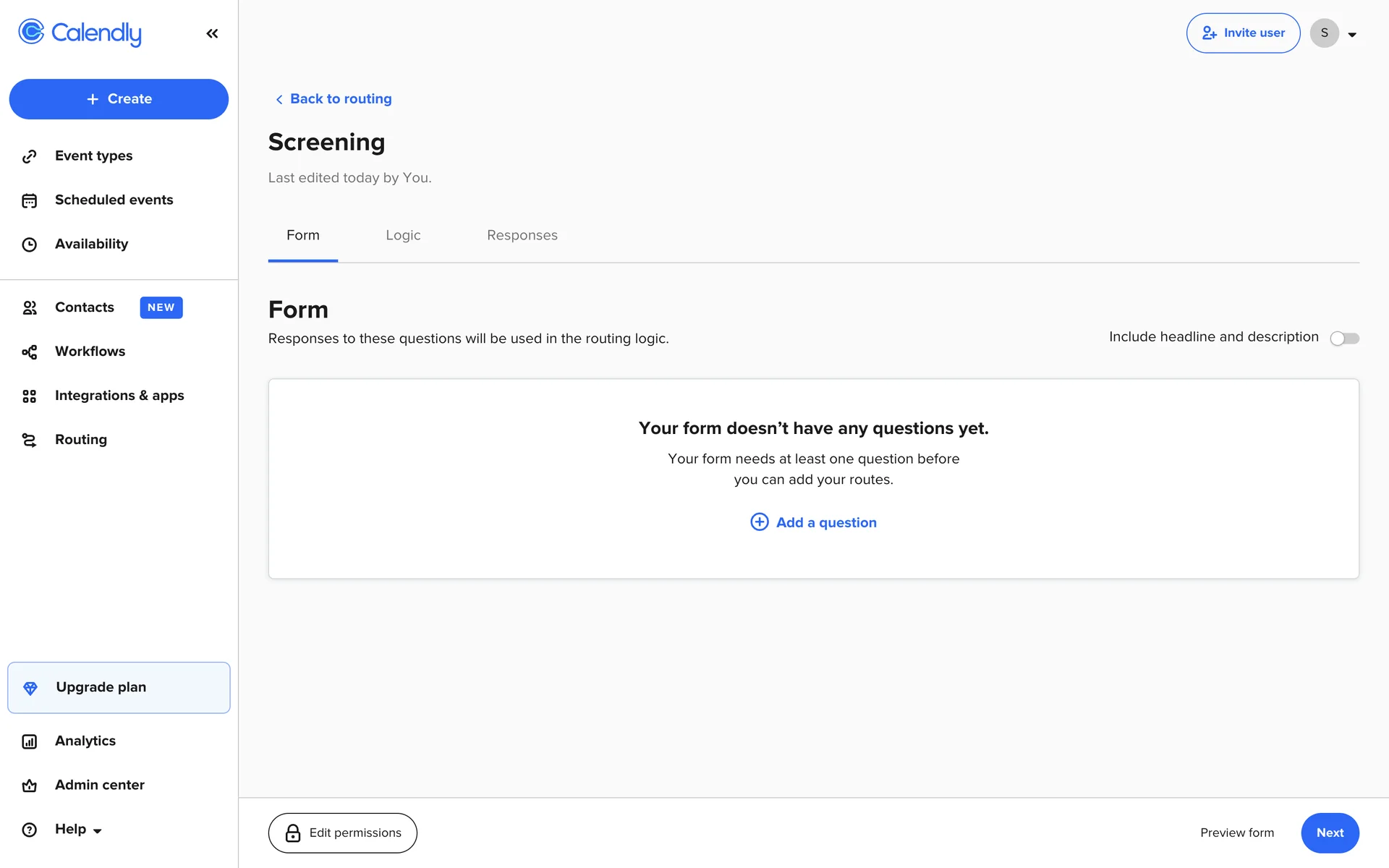Toggle Include headline and description switch

1344,338
